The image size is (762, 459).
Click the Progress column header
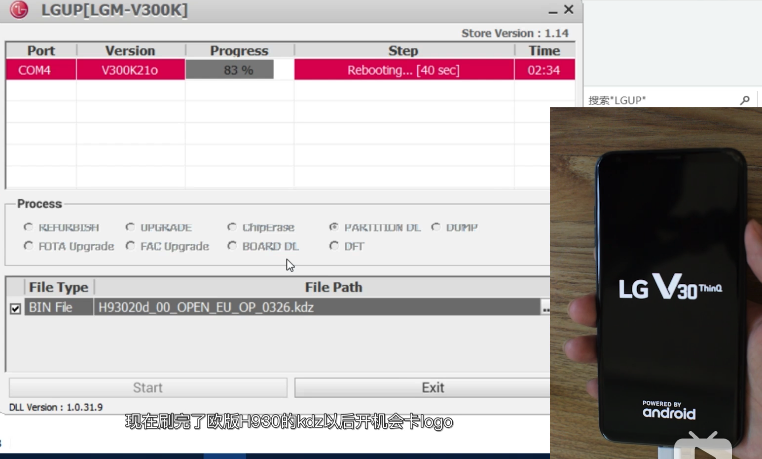pos(239,51)
